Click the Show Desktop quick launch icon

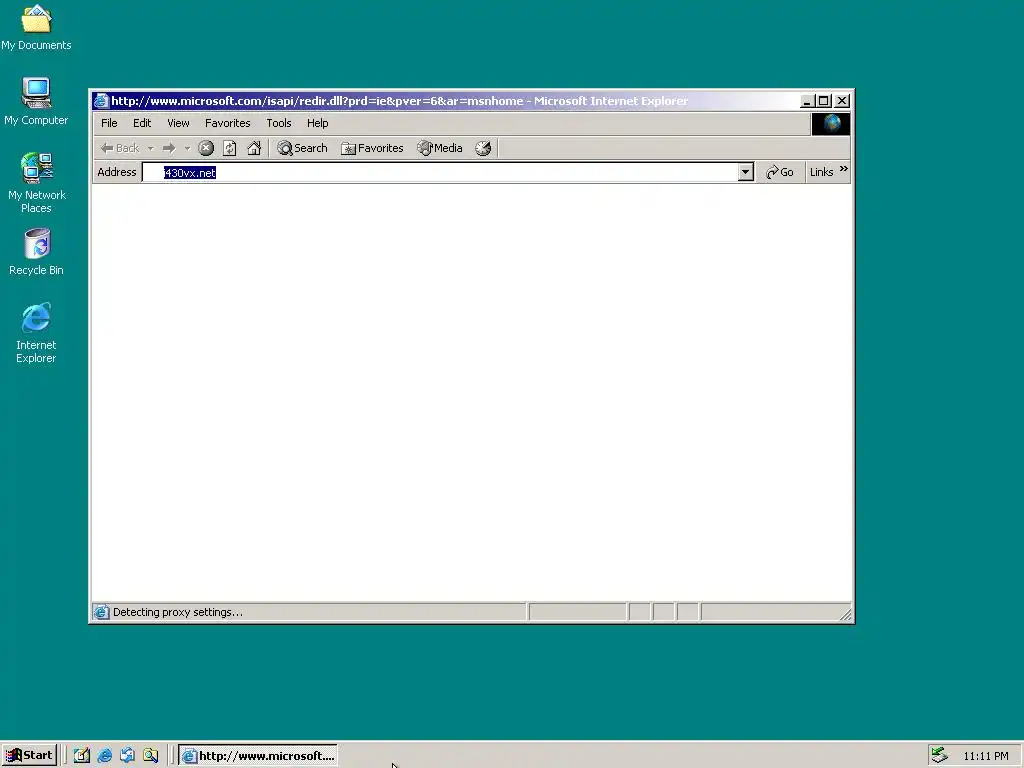82,756
